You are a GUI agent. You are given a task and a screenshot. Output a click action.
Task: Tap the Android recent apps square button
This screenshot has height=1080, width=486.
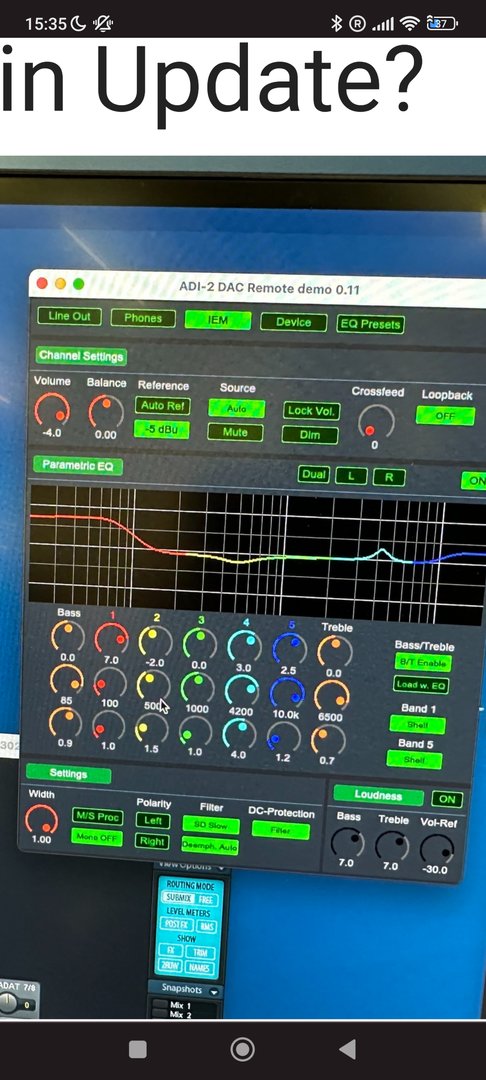click(x=138, y=1049)
